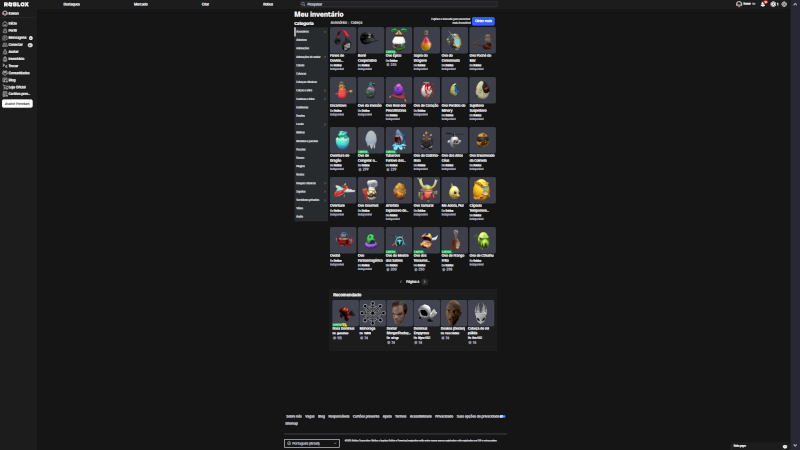Screen dimensions: 800x450
Task: Open Mensagens in the sidebar
Action: (15, 38)
